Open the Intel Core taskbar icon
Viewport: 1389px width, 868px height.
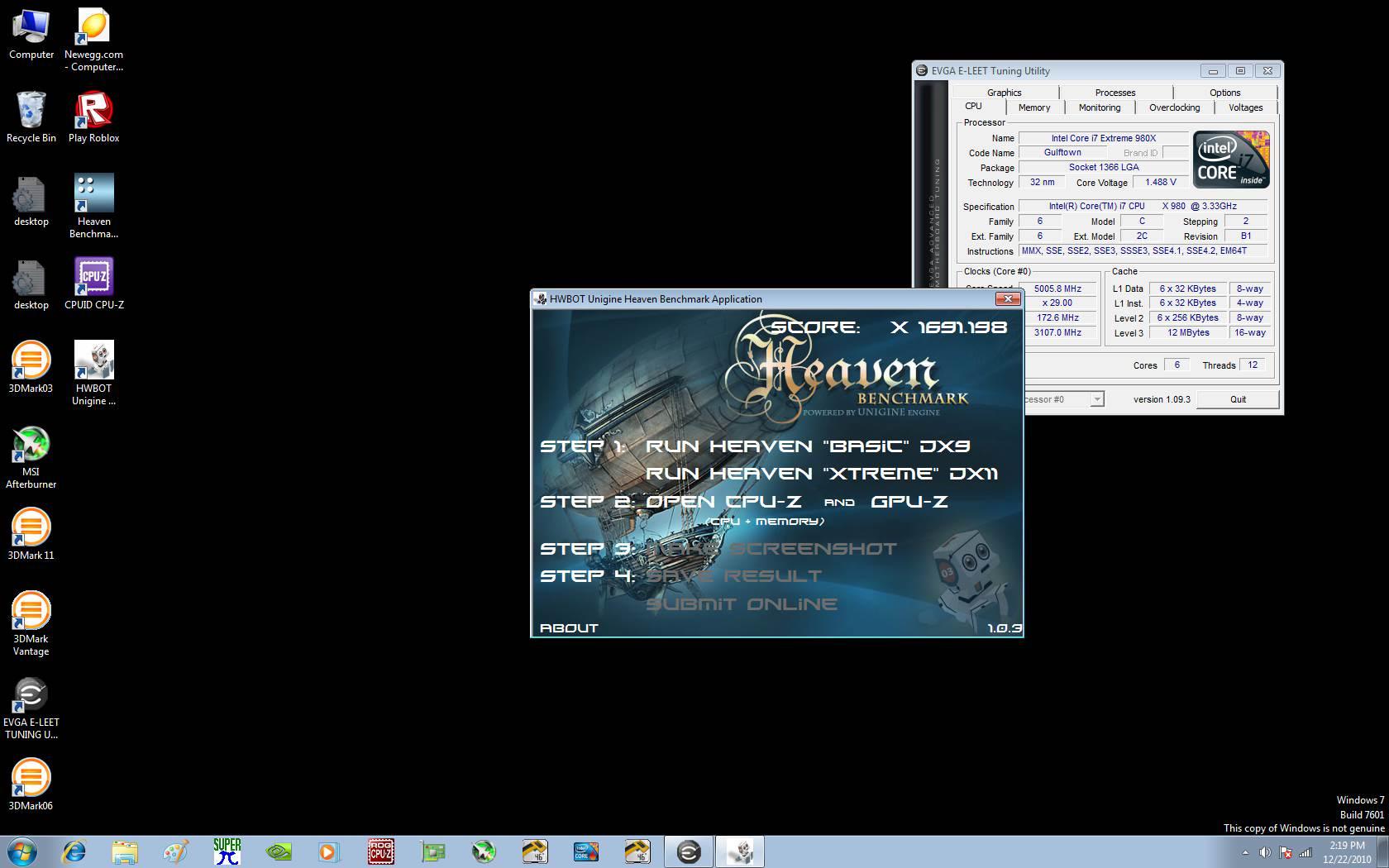(586, 851)
